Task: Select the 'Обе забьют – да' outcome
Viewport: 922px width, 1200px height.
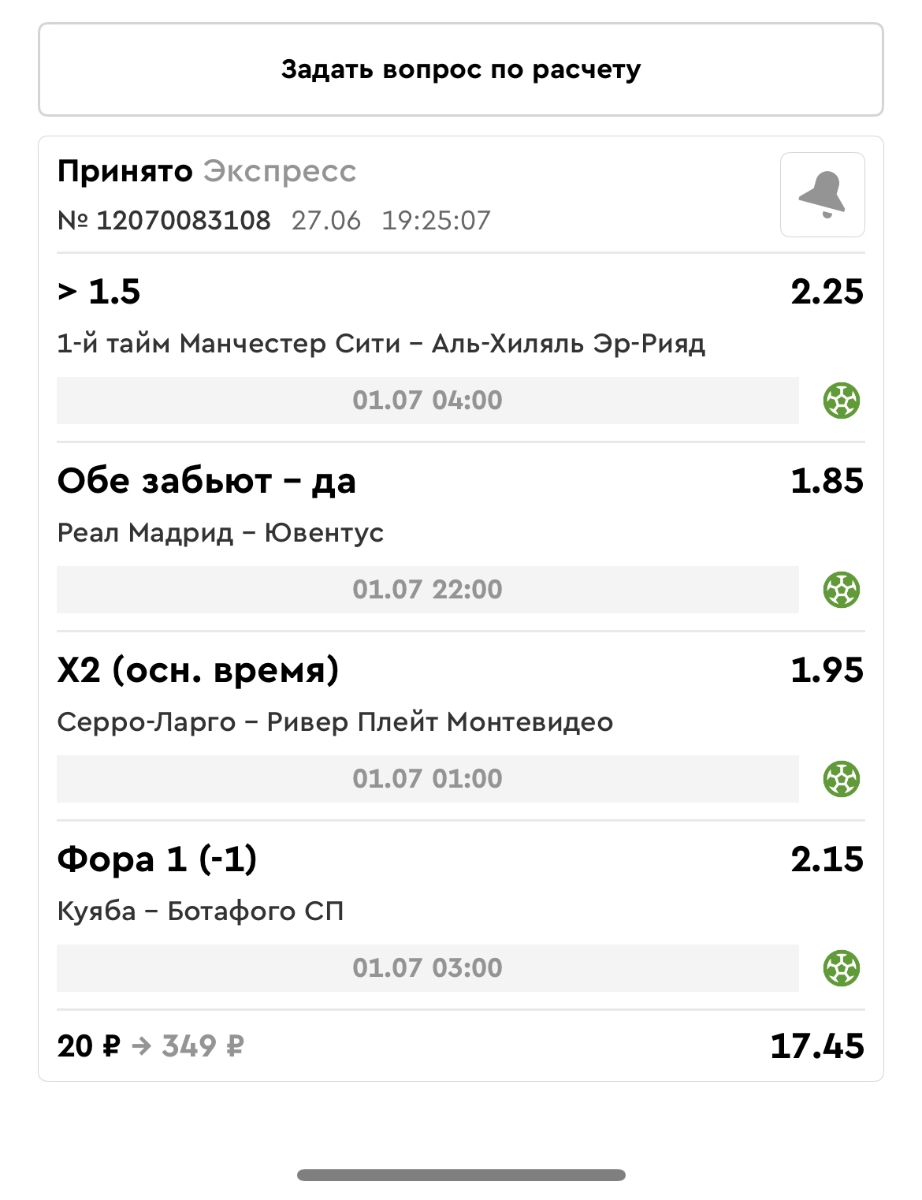Action: point(206,481)
